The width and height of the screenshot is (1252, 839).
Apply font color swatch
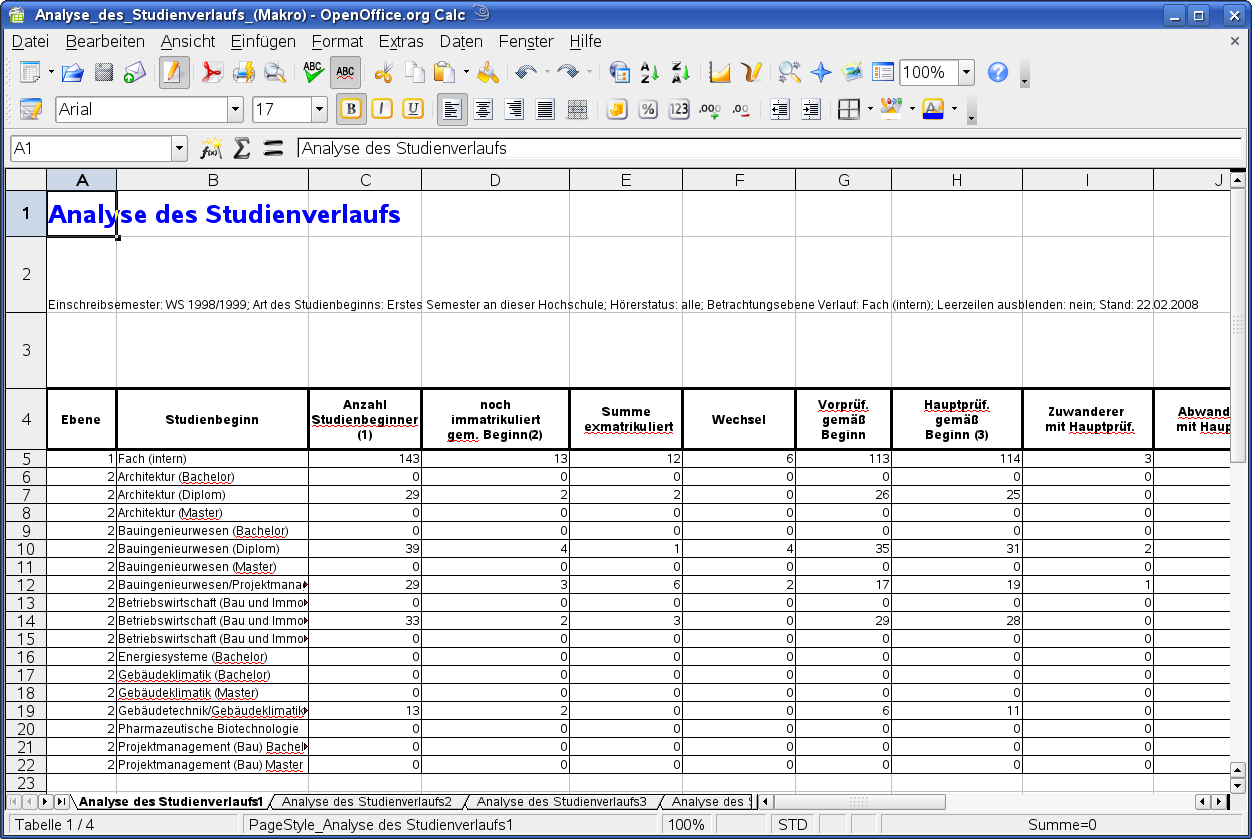point(933,109)
